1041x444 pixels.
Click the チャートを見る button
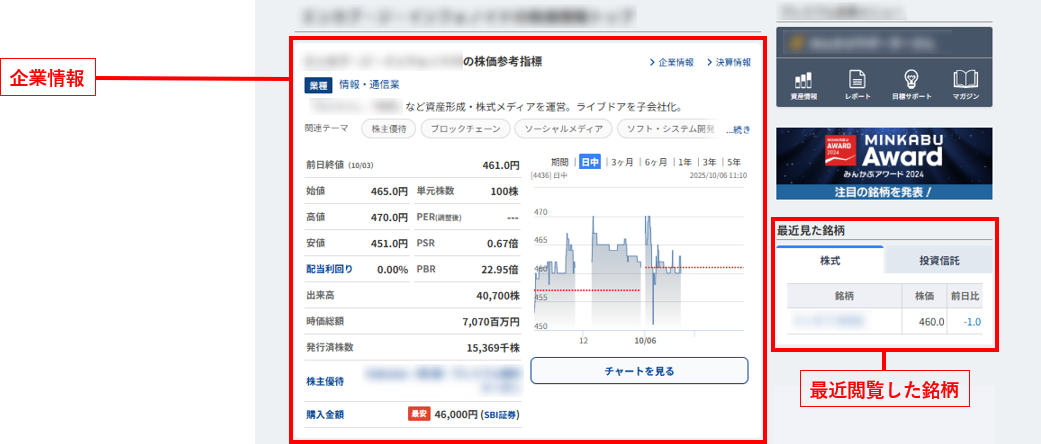pos(639,371)
